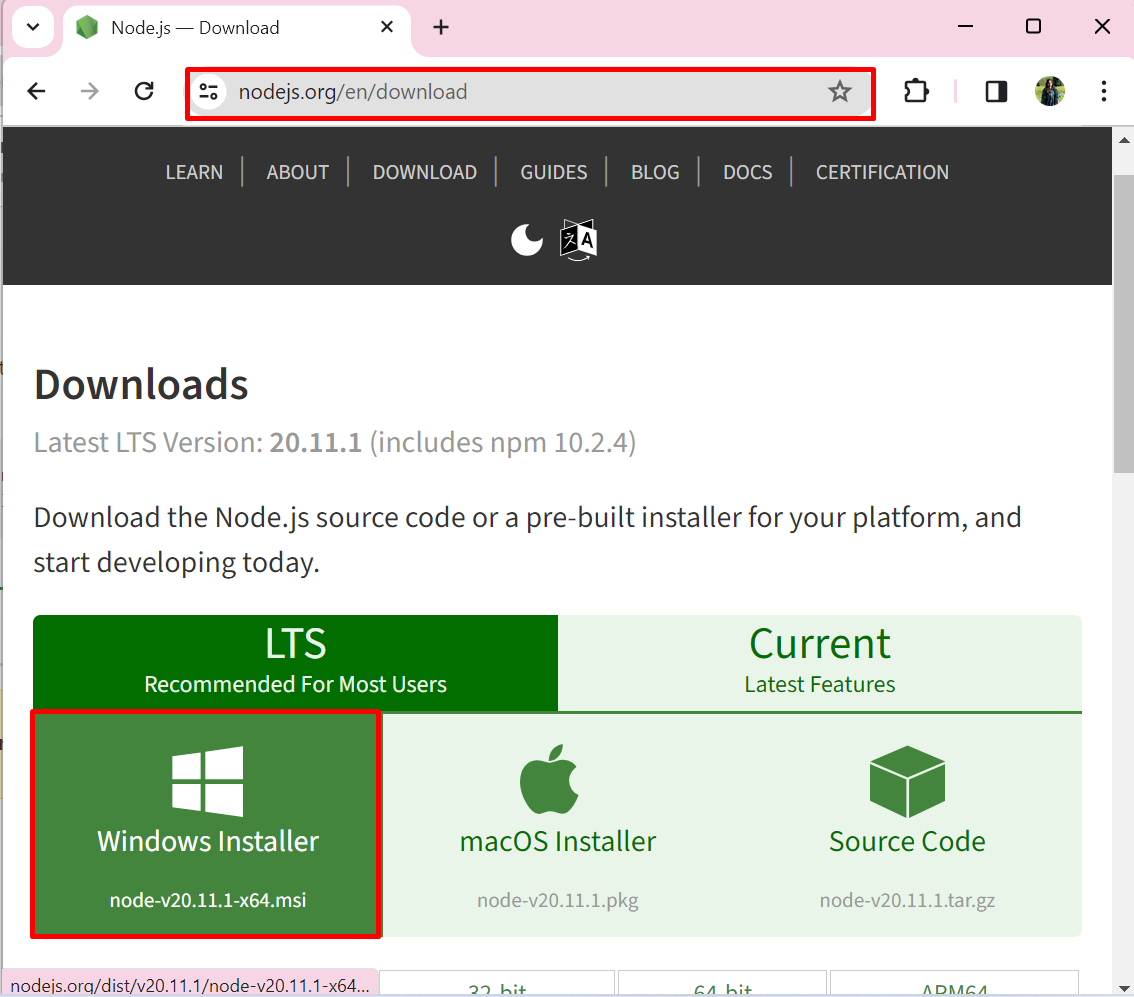Click the Source Code cube icon
The image size is (1134, 997).
(x=907, y=782)
